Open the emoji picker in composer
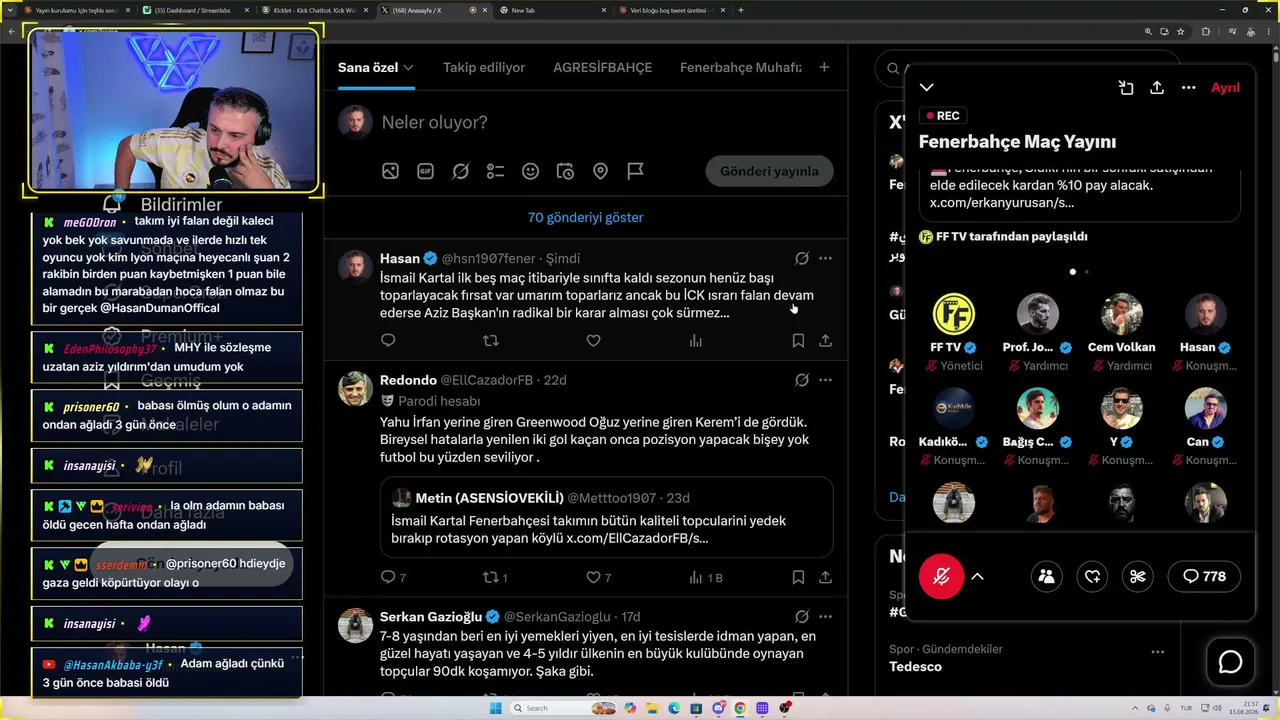 coord(530,171)
